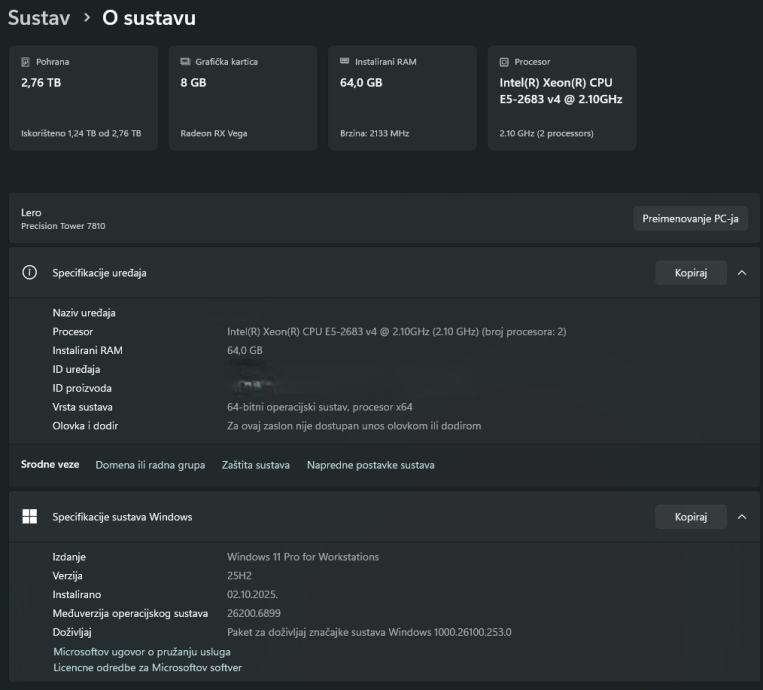The height and width of the screenshot is (690, 763).
Task: Open Domena ili radna grupa link
Action: point(150,465)
